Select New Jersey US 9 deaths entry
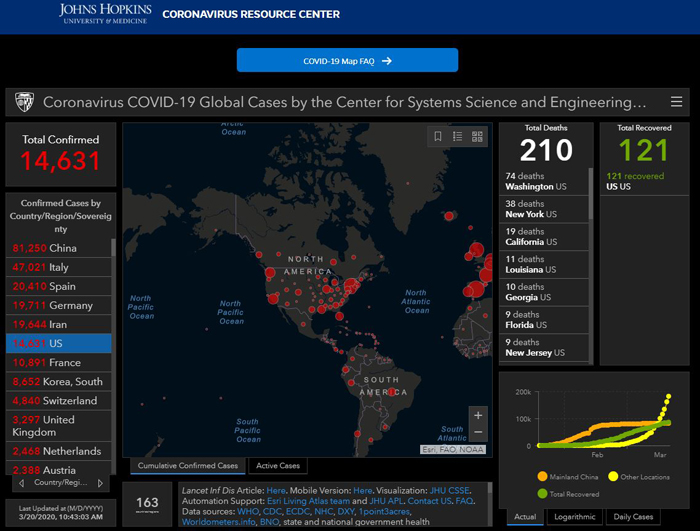 pyautogui.click(x=544, y=347)
